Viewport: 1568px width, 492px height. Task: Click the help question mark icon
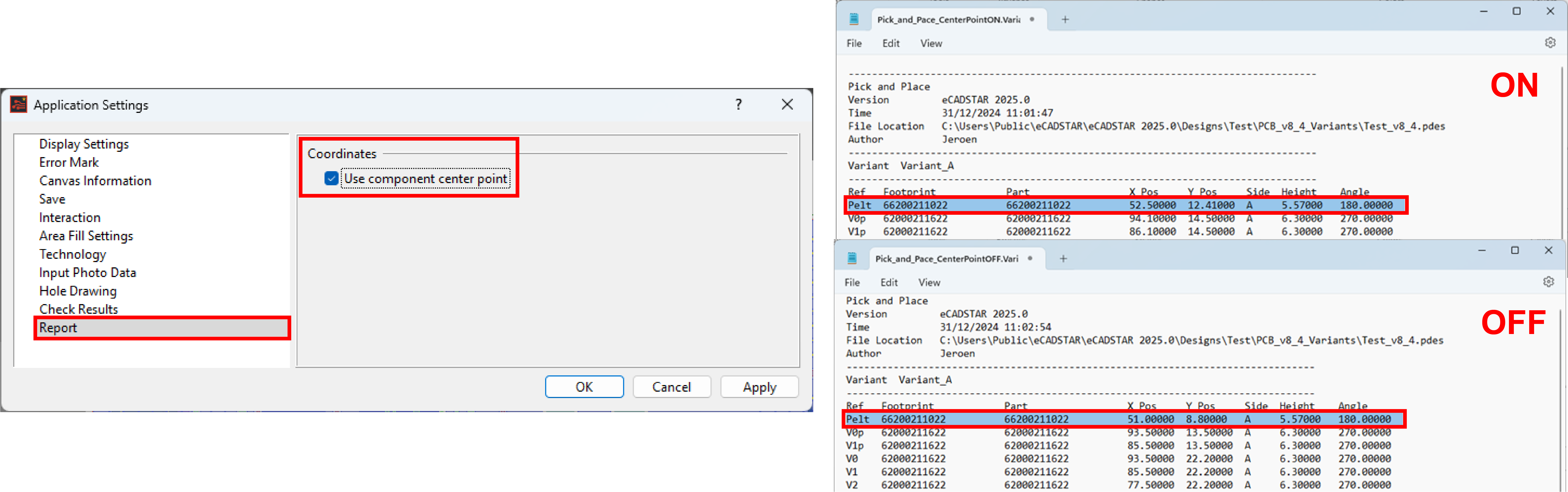(x=738, y=105)
